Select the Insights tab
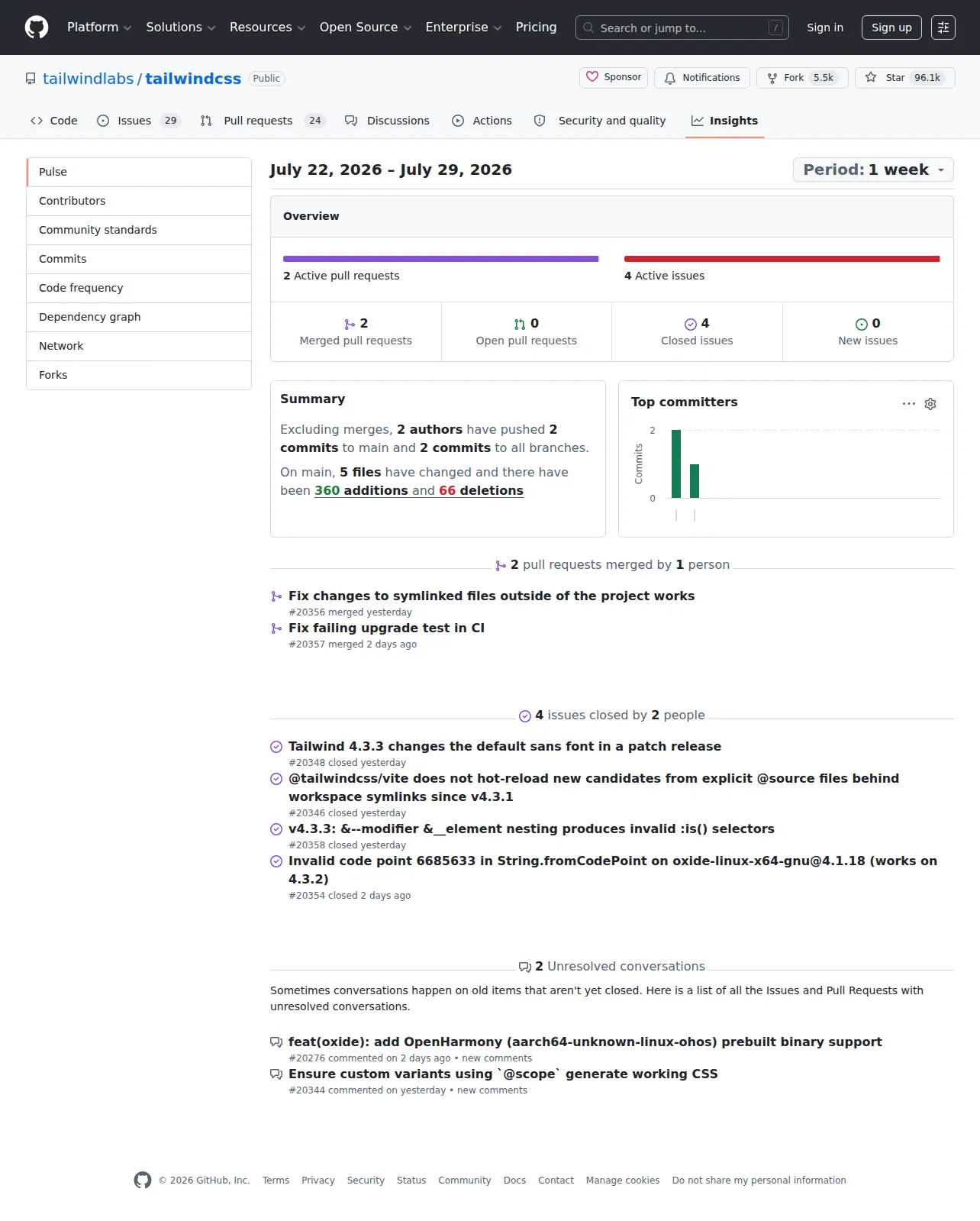 click(724, 121)
